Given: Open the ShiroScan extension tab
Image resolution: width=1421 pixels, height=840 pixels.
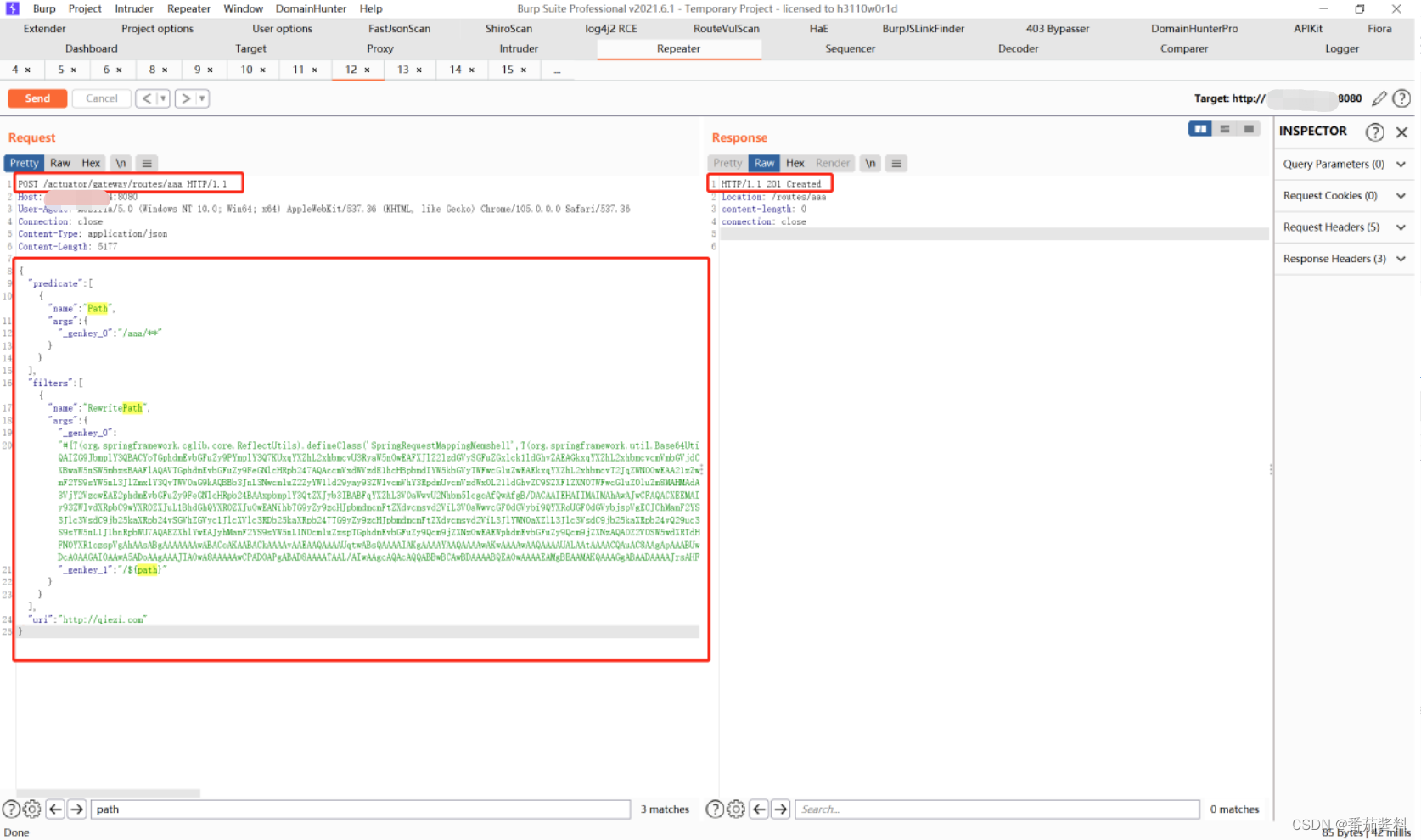Looking at the screenshot, I should [x=508, y=28].
